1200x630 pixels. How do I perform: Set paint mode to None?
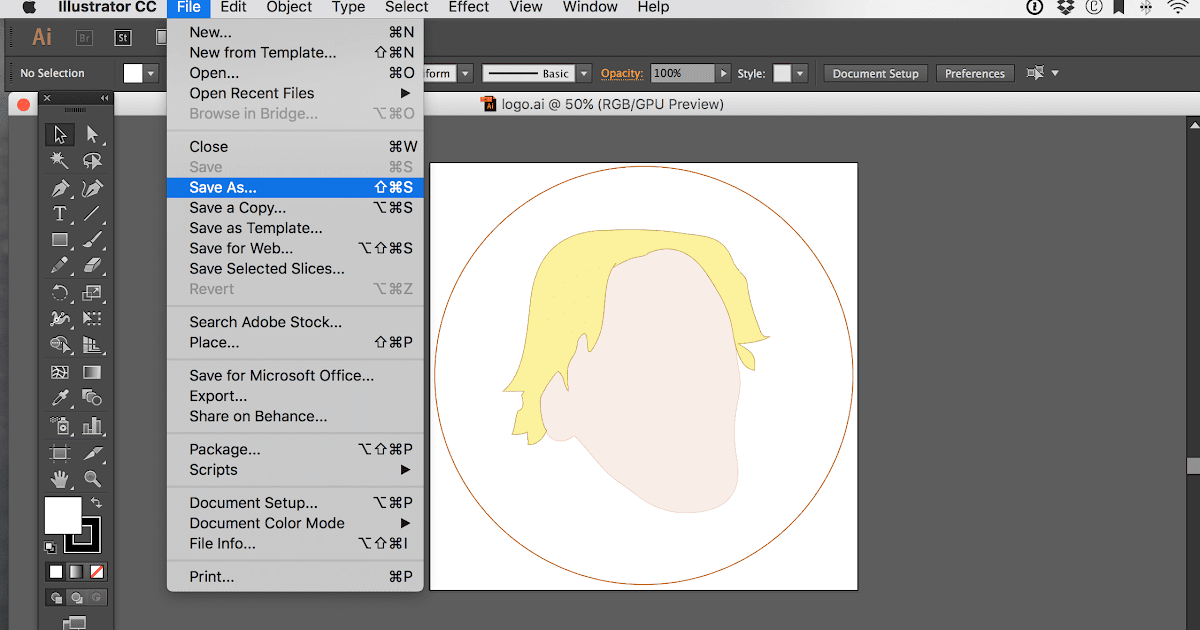click(97, 572)
